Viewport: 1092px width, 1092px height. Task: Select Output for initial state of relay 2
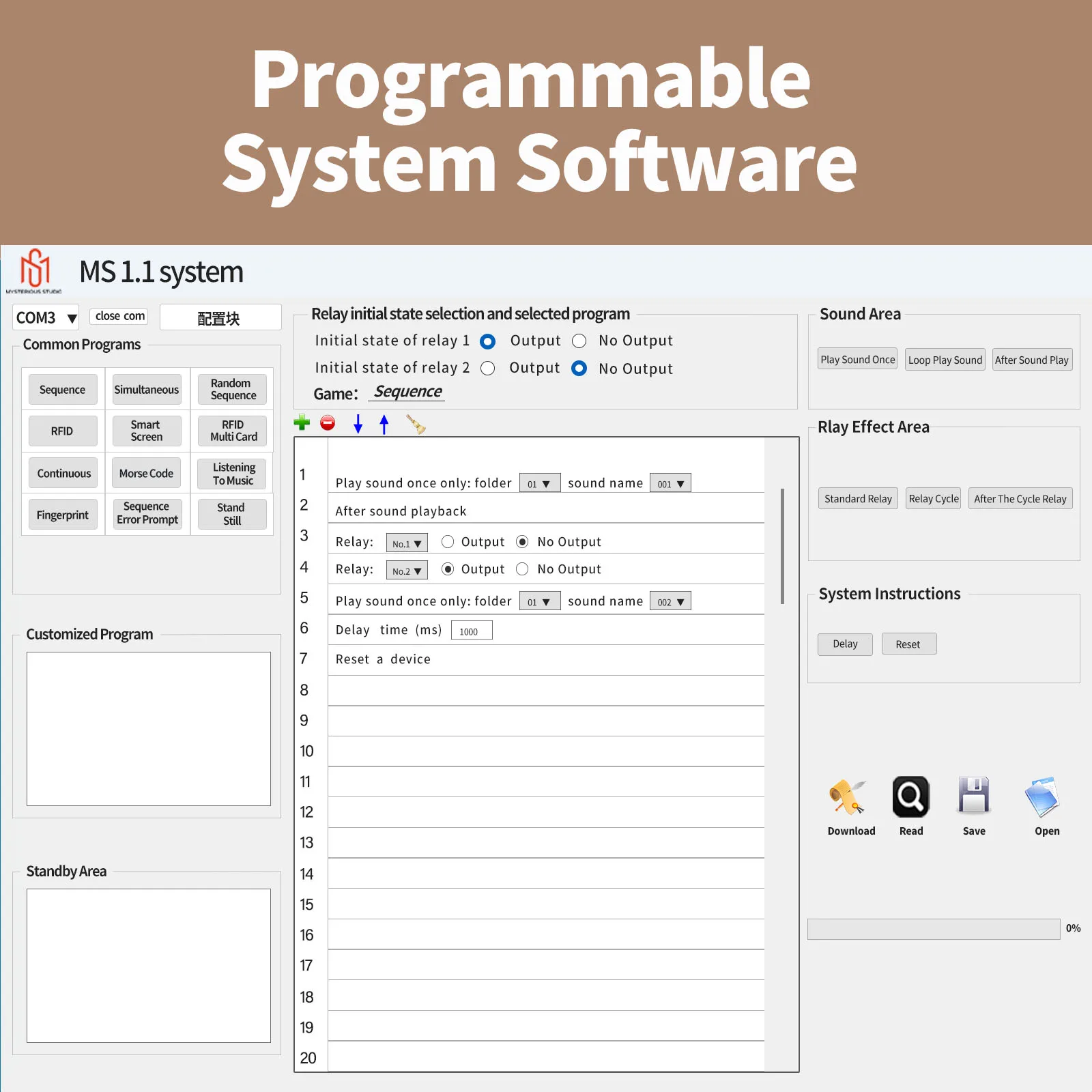488,369
